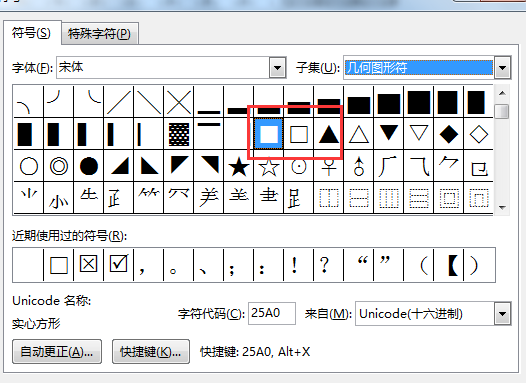Open the 子集 subset dropdown arrow
Viewport: 526px width, 383px height.
(502, 68)
